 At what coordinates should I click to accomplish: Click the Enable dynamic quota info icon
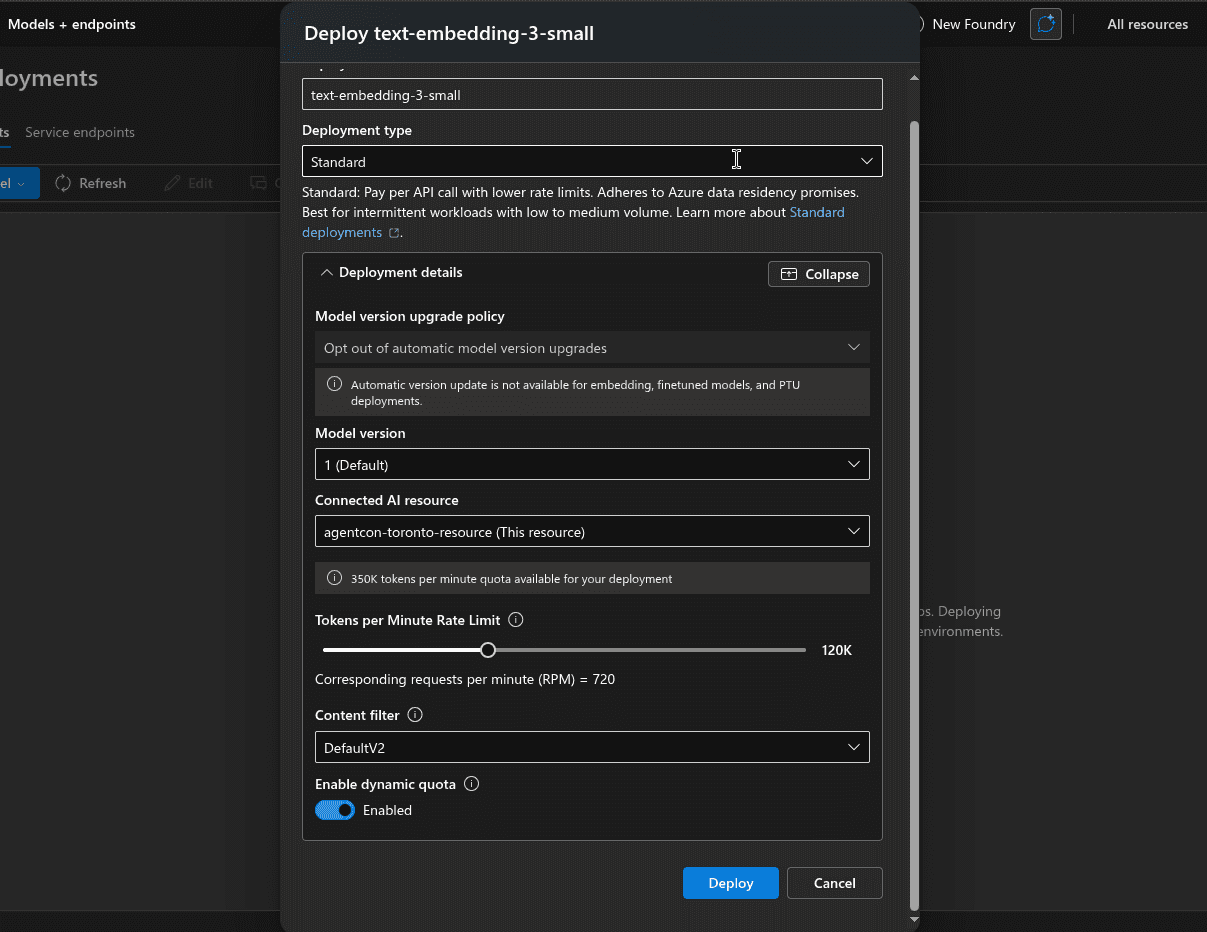471,784
